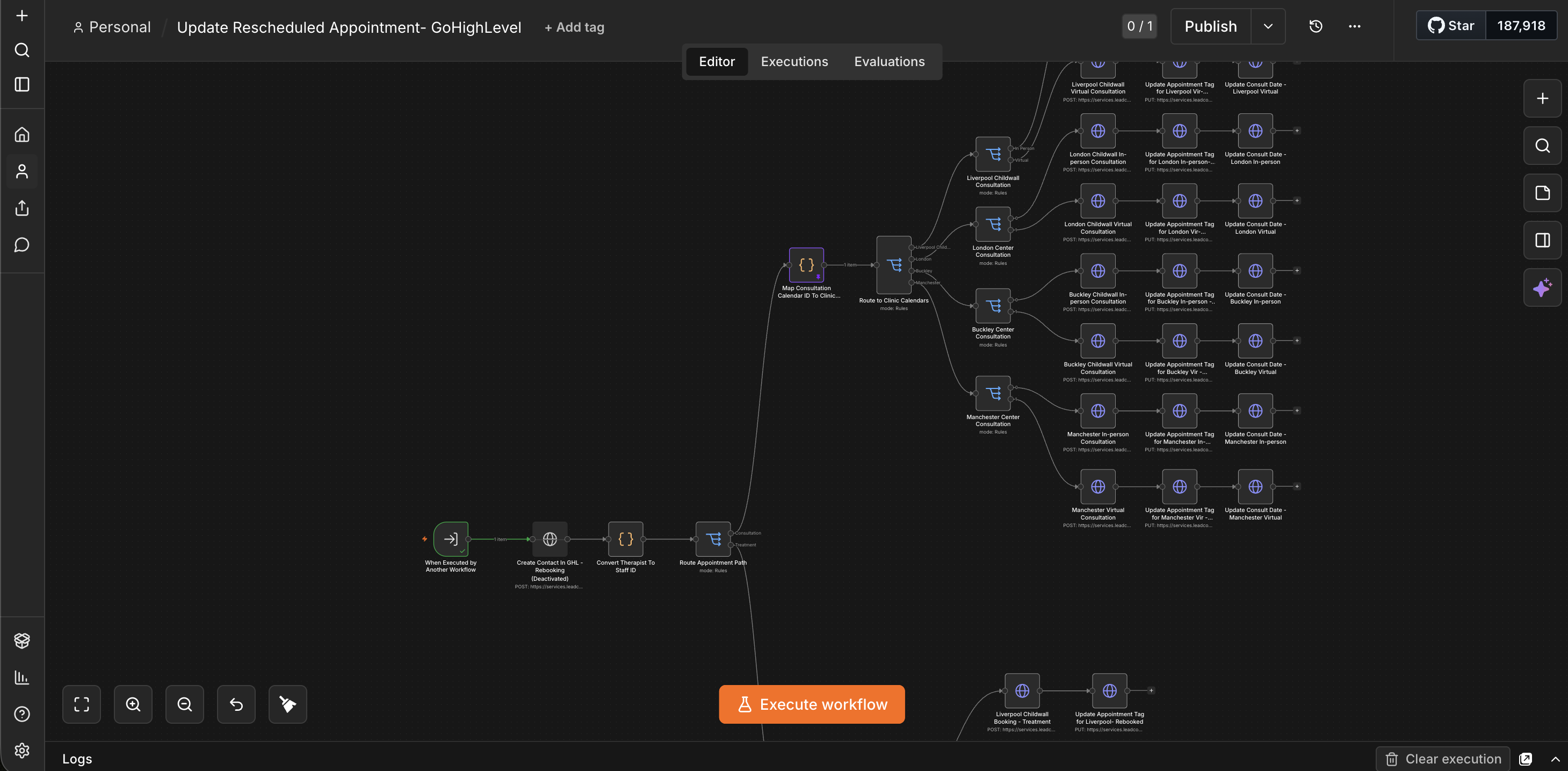This screenshot has width=1568, height=771.
Task: Open the help question mark icon
Action: pos(22,714)
